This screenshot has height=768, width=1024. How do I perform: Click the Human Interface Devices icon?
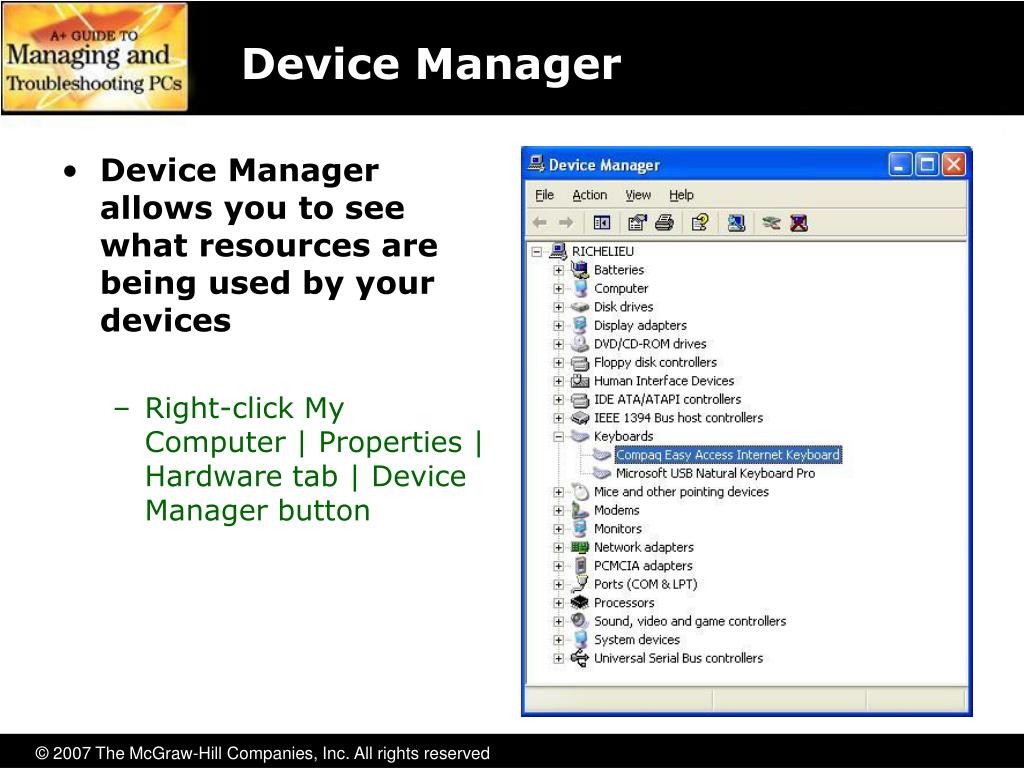tap(580, 381)
